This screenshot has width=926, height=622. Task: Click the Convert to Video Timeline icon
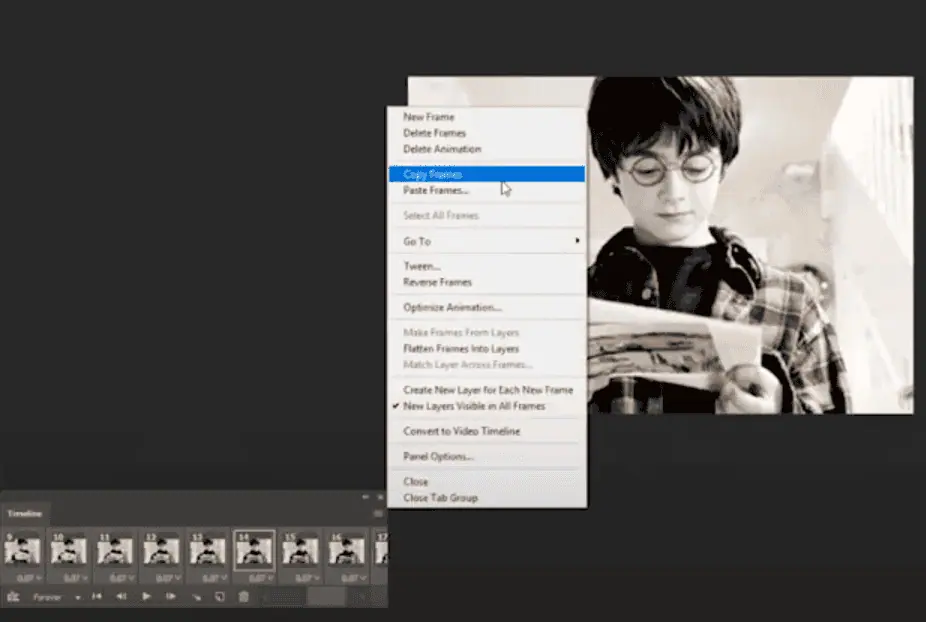coord(13,597)
